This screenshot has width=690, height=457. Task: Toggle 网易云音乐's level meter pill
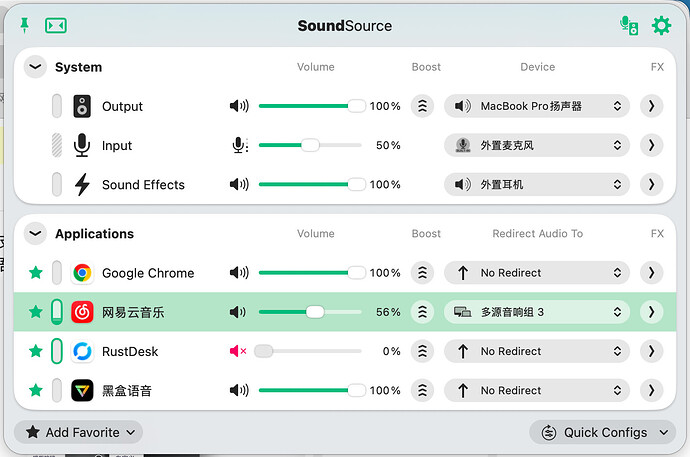pos(57,312)
